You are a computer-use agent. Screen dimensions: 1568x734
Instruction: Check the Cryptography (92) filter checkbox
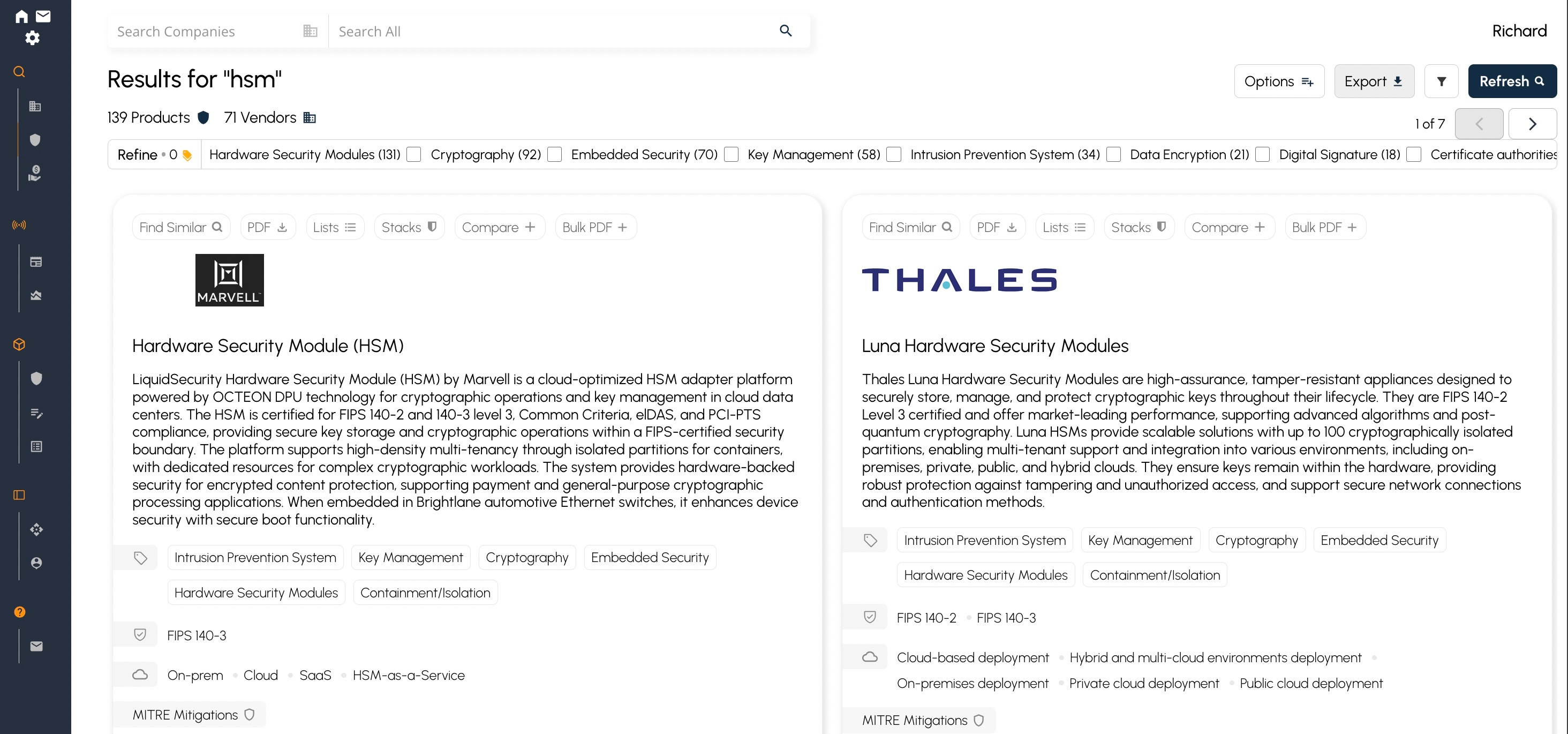[554, 155]
